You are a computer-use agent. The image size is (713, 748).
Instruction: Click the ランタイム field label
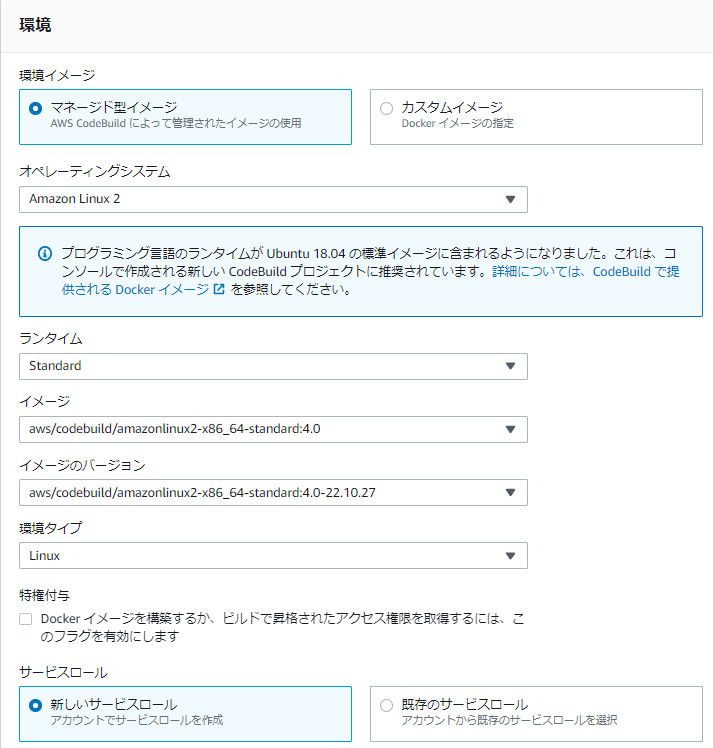click(x=51, y=339)
